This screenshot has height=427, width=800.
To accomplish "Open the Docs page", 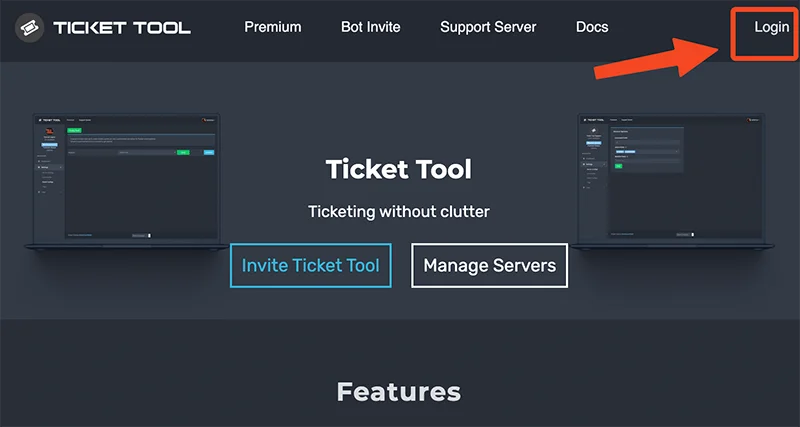I will click(592, 27).
